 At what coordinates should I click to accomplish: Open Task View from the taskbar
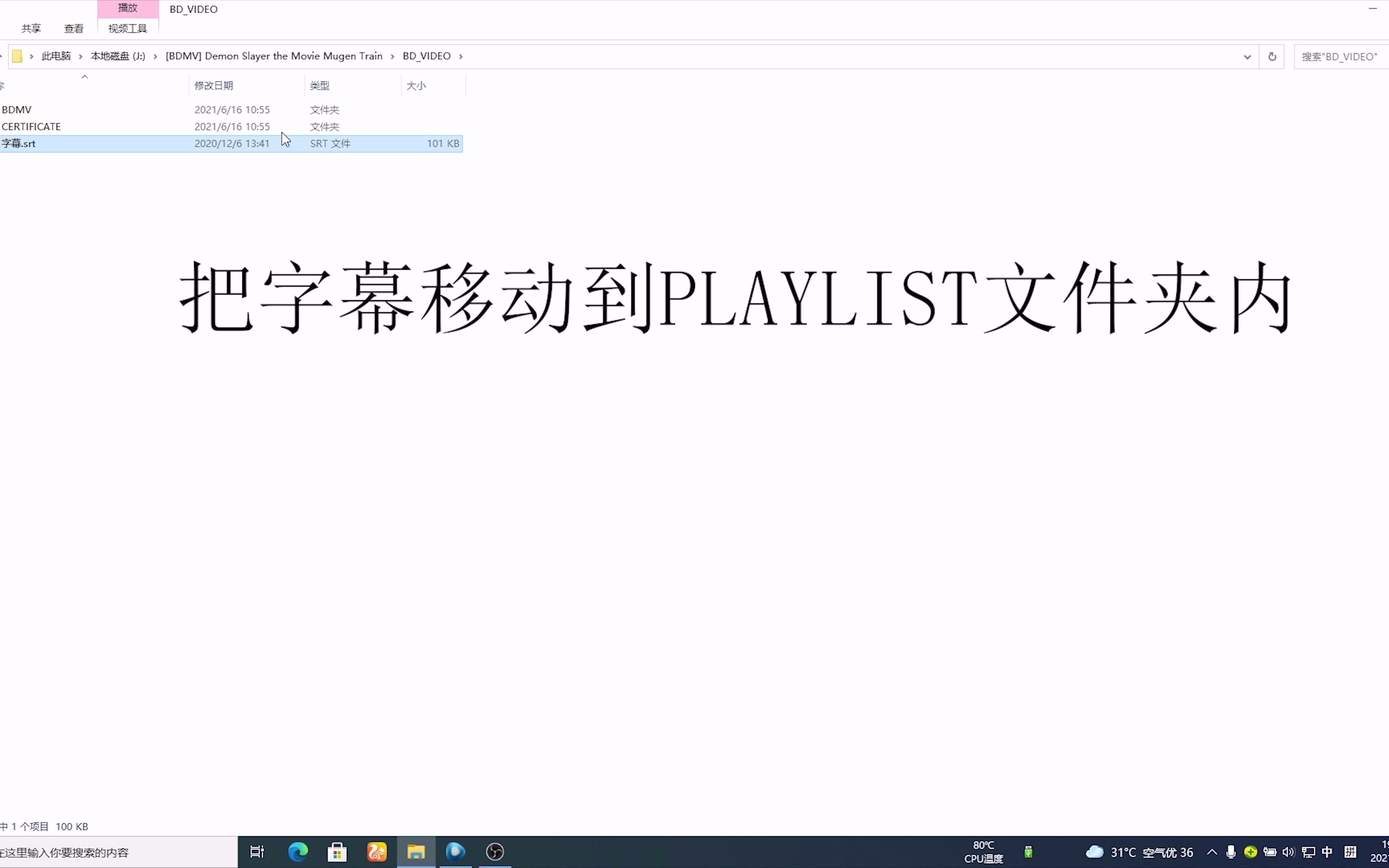(256, 852)
